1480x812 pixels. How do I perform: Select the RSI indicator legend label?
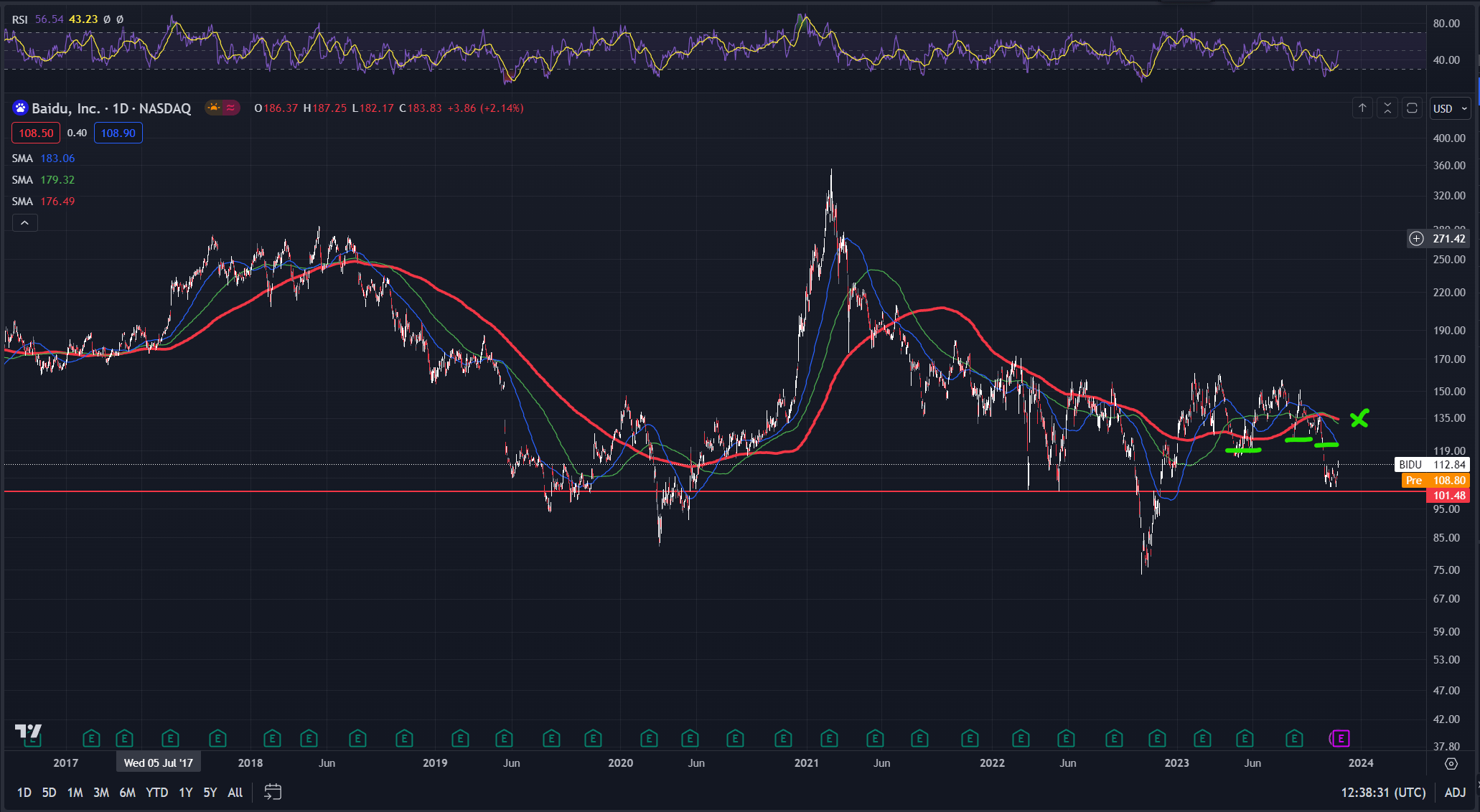[19, 19]
